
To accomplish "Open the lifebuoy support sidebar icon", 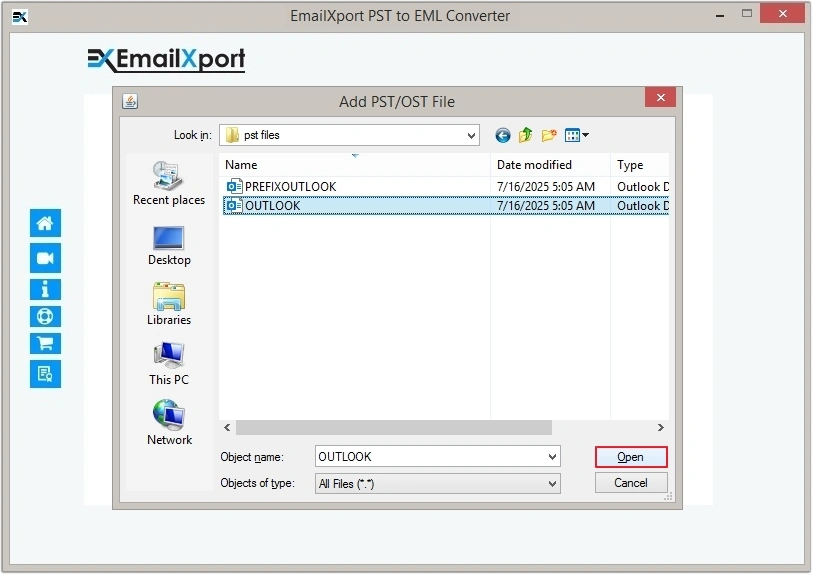I will tap(45, 316).
